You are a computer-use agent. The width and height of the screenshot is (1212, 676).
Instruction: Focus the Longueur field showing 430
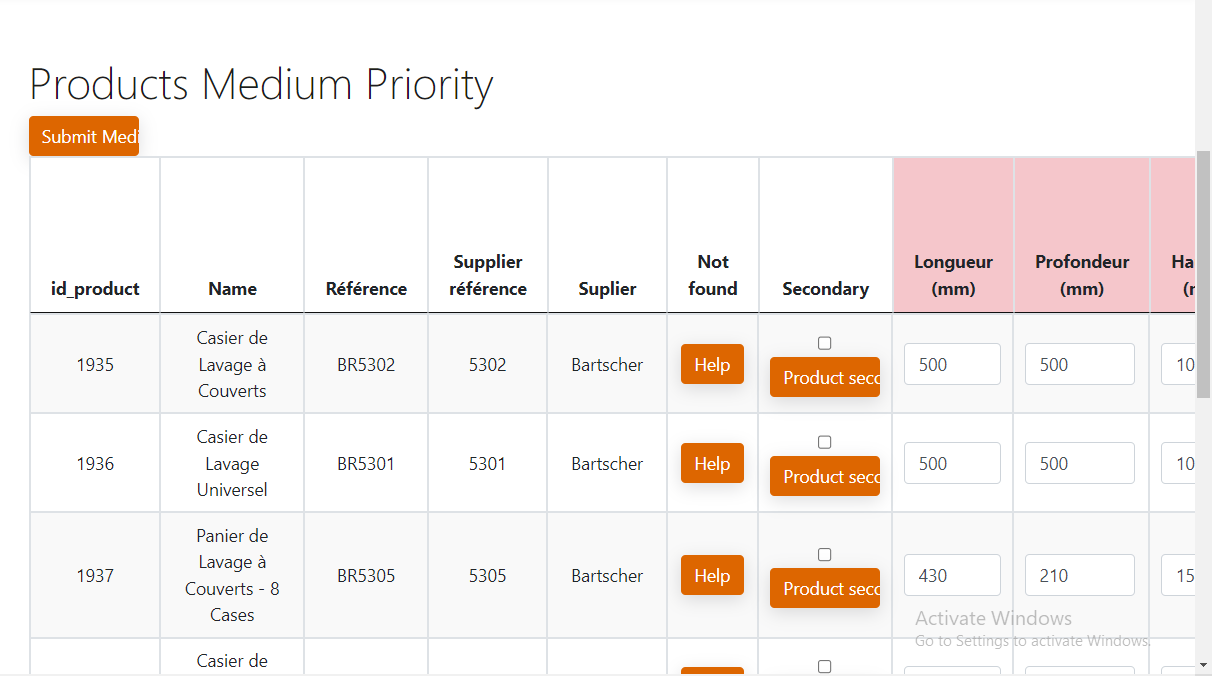point(952,575)
